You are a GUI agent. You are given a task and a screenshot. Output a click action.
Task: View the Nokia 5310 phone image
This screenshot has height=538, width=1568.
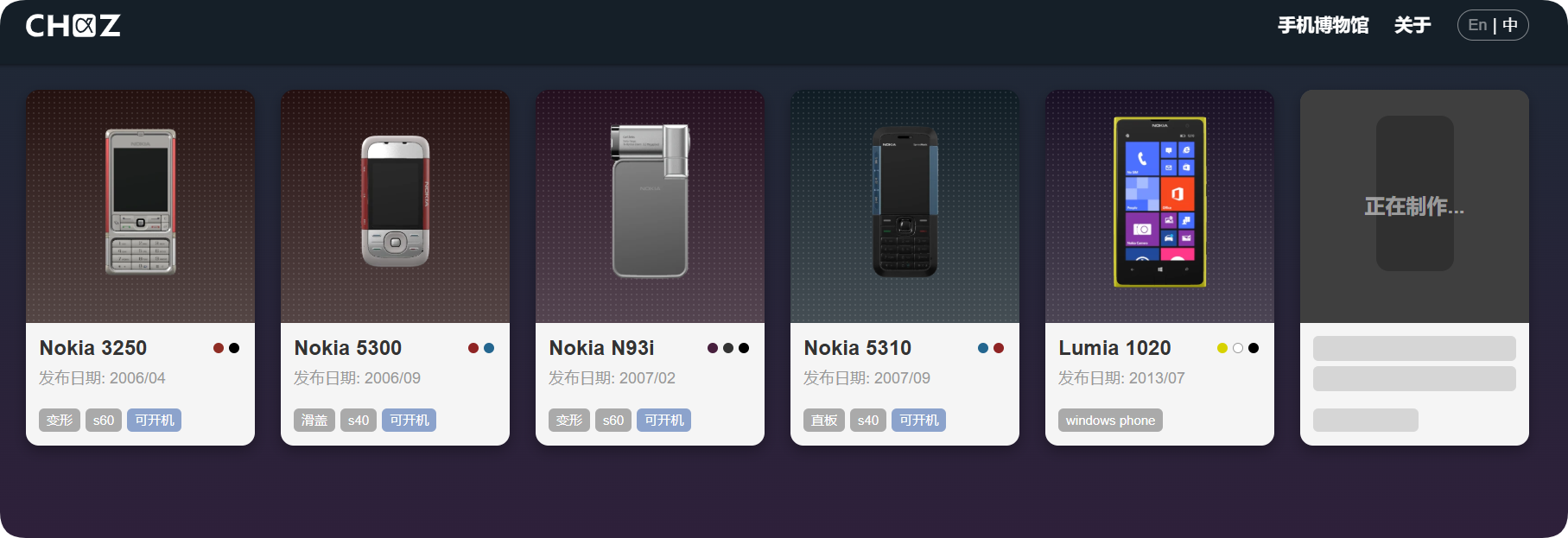point(905,202)
